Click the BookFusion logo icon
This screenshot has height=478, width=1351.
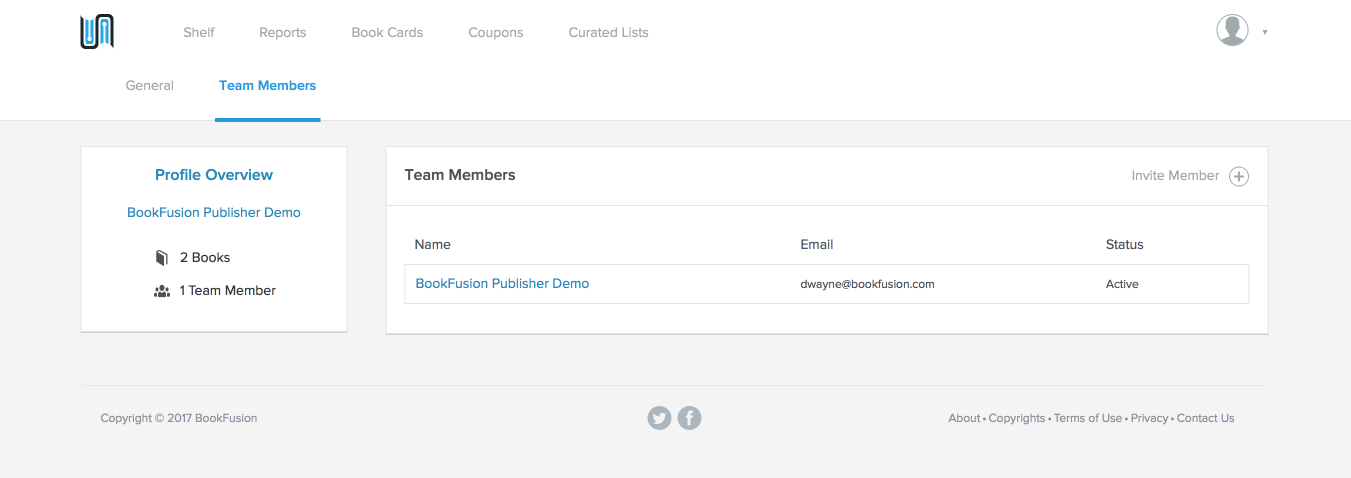click(97, 32)
